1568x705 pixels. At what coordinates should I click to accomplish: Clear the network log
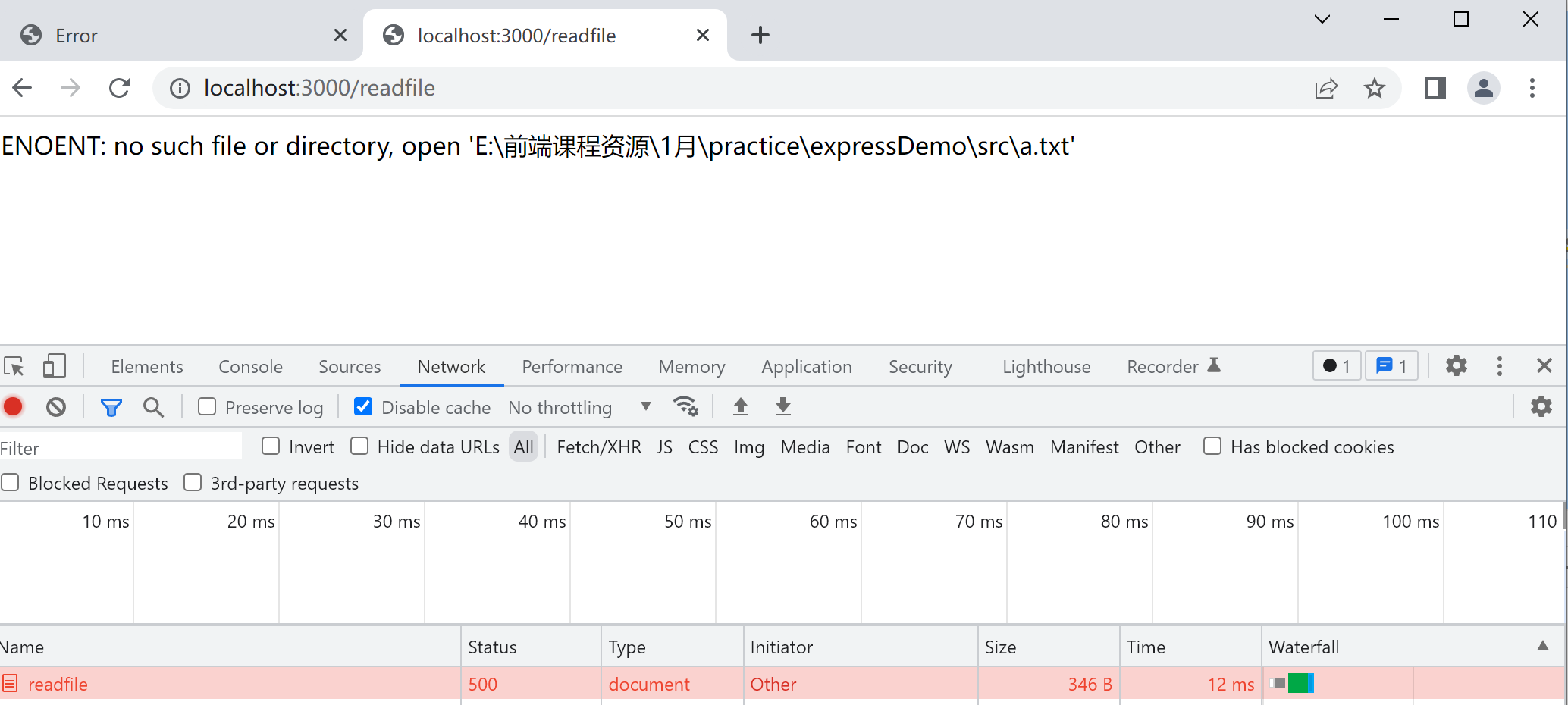[55, 407]
